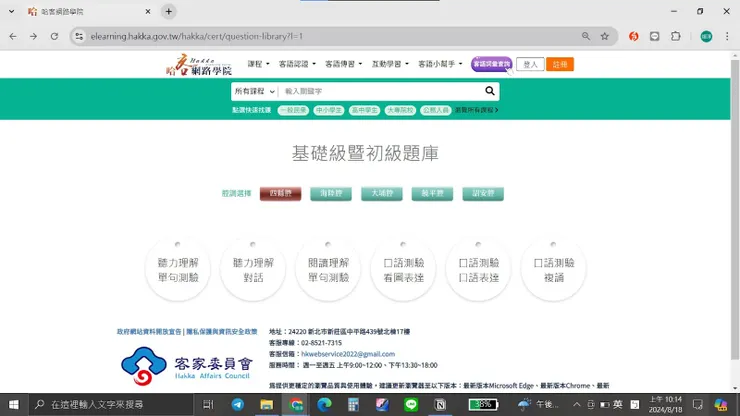Viewport: 740px width, 416px height.
Task: Click the battery 38% indicator on the taskbar
Action: click(483, 405)
